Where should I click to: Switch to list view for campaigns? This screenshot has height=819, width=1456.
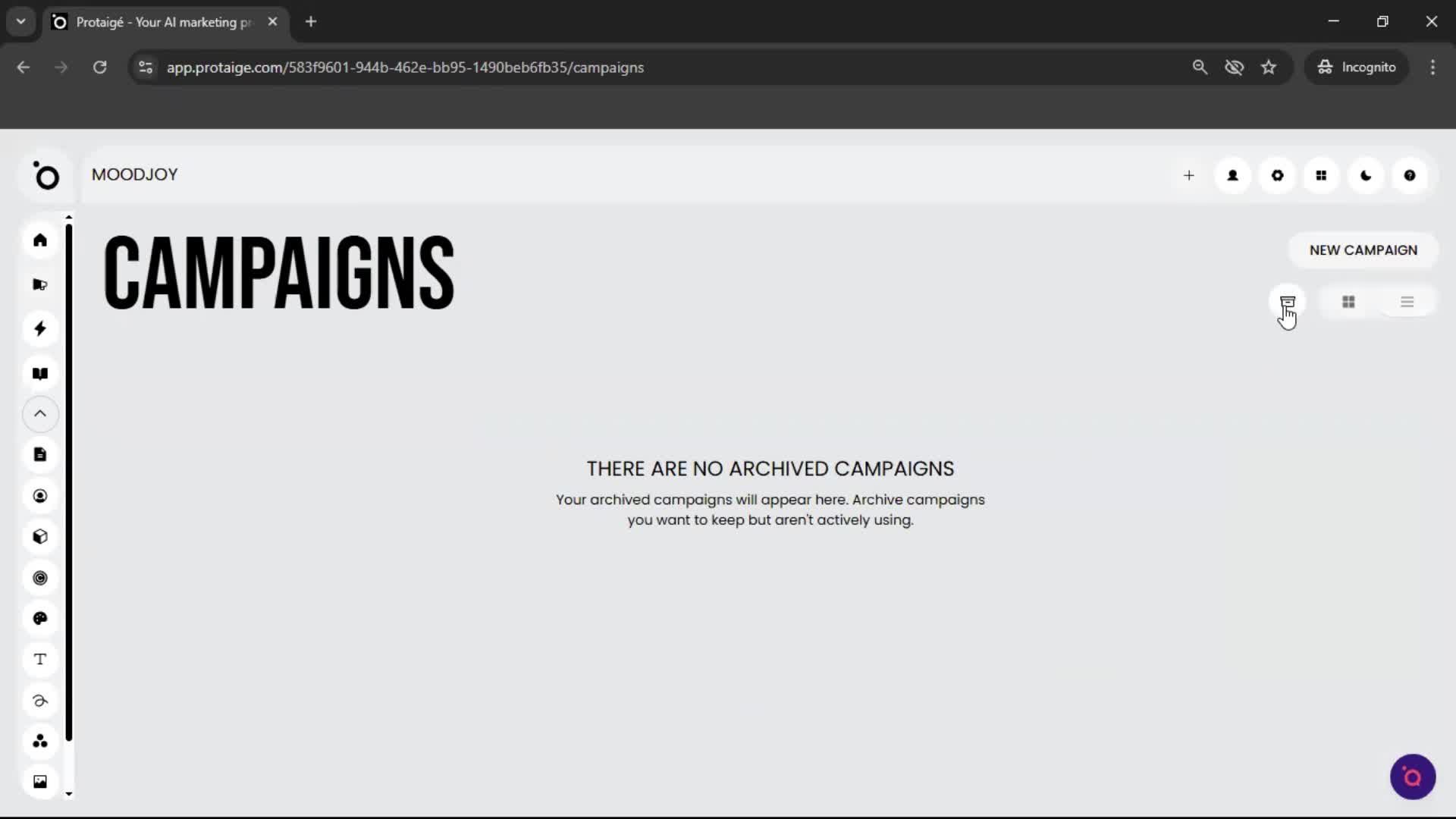tap(1407, 301)
